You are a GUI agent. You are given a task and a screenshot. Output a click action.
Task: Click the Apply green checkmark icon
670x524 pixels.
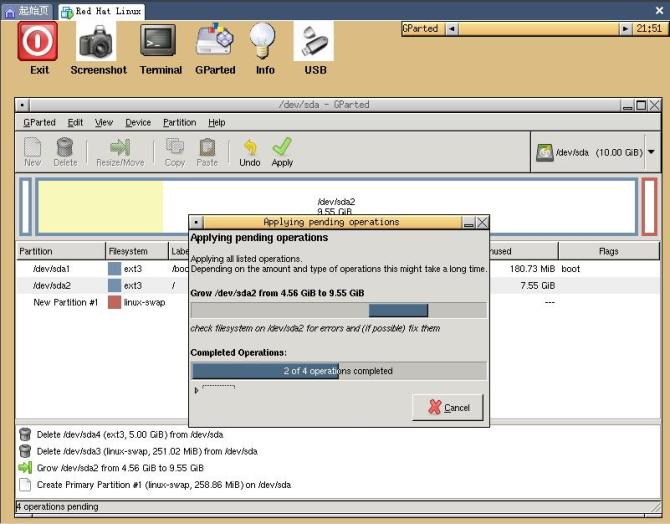(x=282, y=147)
